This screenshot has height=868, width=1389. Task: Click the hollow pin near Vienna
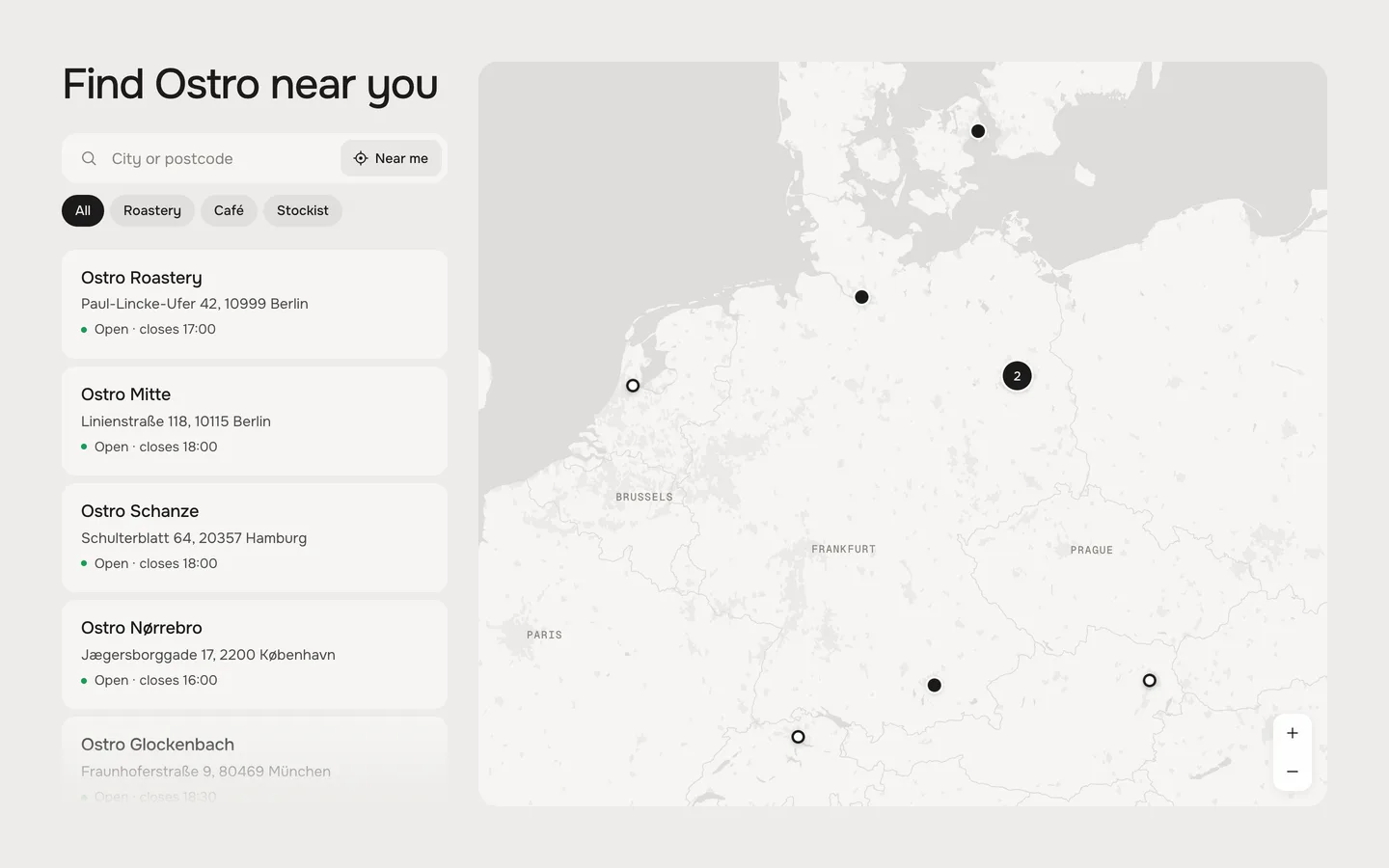click(1149, 680)
